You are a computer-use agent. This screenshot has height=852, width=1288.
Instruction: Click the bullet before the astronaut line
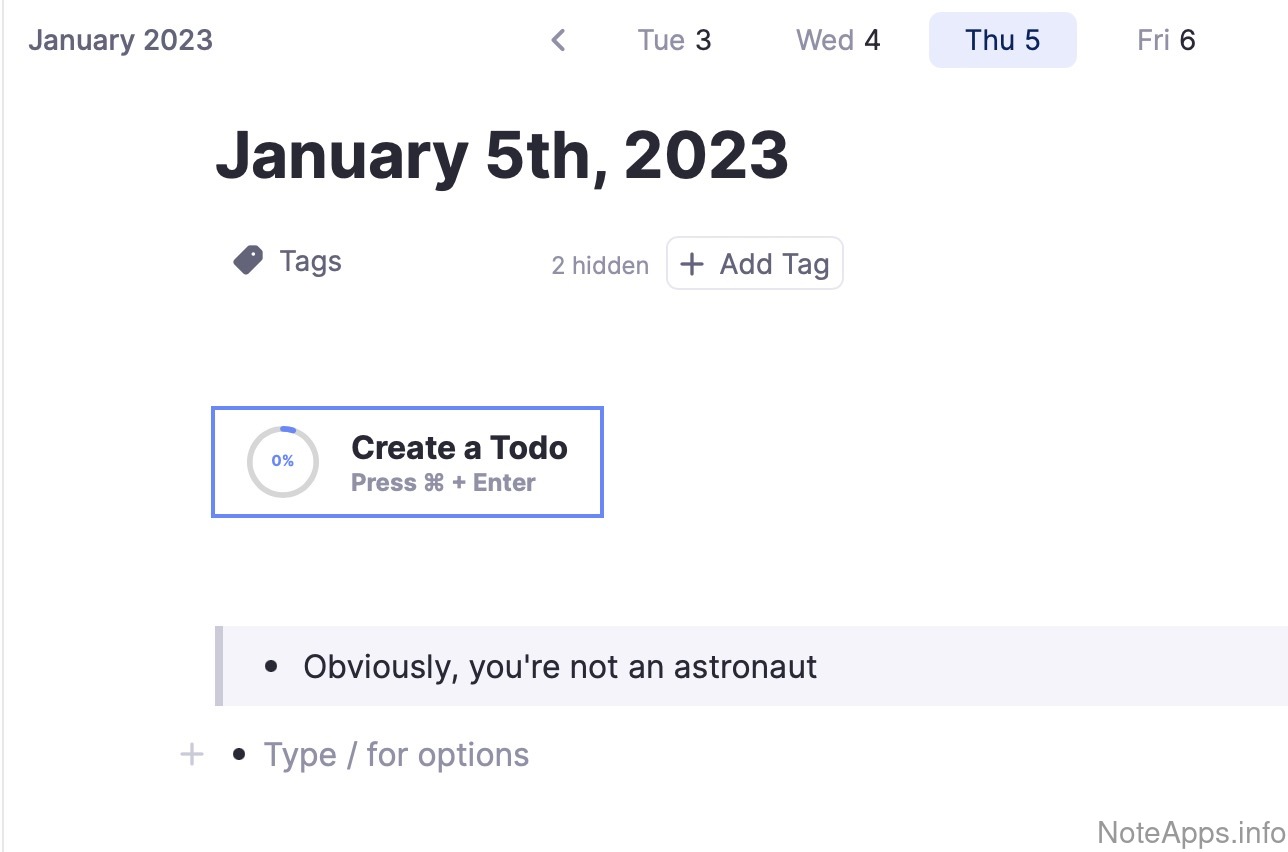click(x=271, y=667)
